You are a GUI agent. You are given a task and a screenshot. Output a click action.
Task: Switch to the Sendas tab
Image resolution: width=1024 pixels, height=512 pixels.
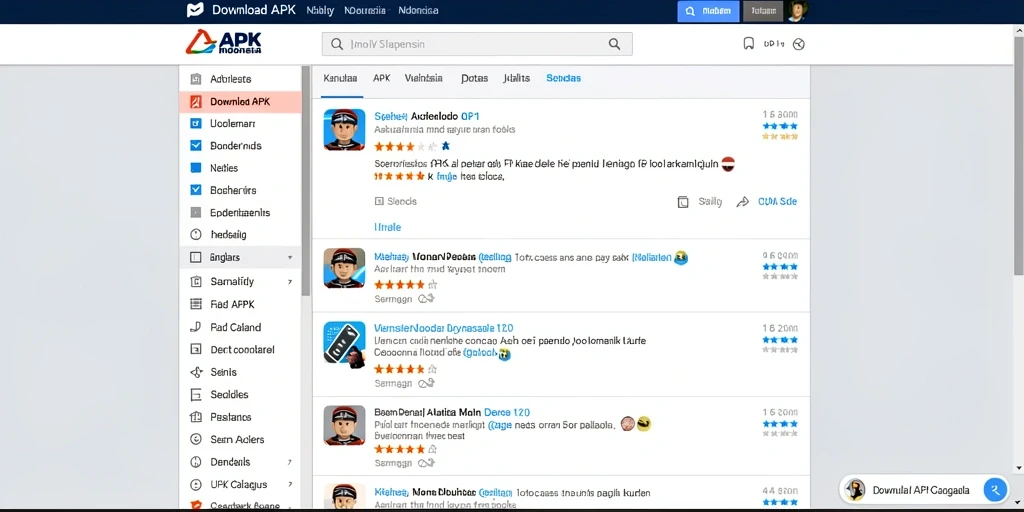tap(564, 78)
